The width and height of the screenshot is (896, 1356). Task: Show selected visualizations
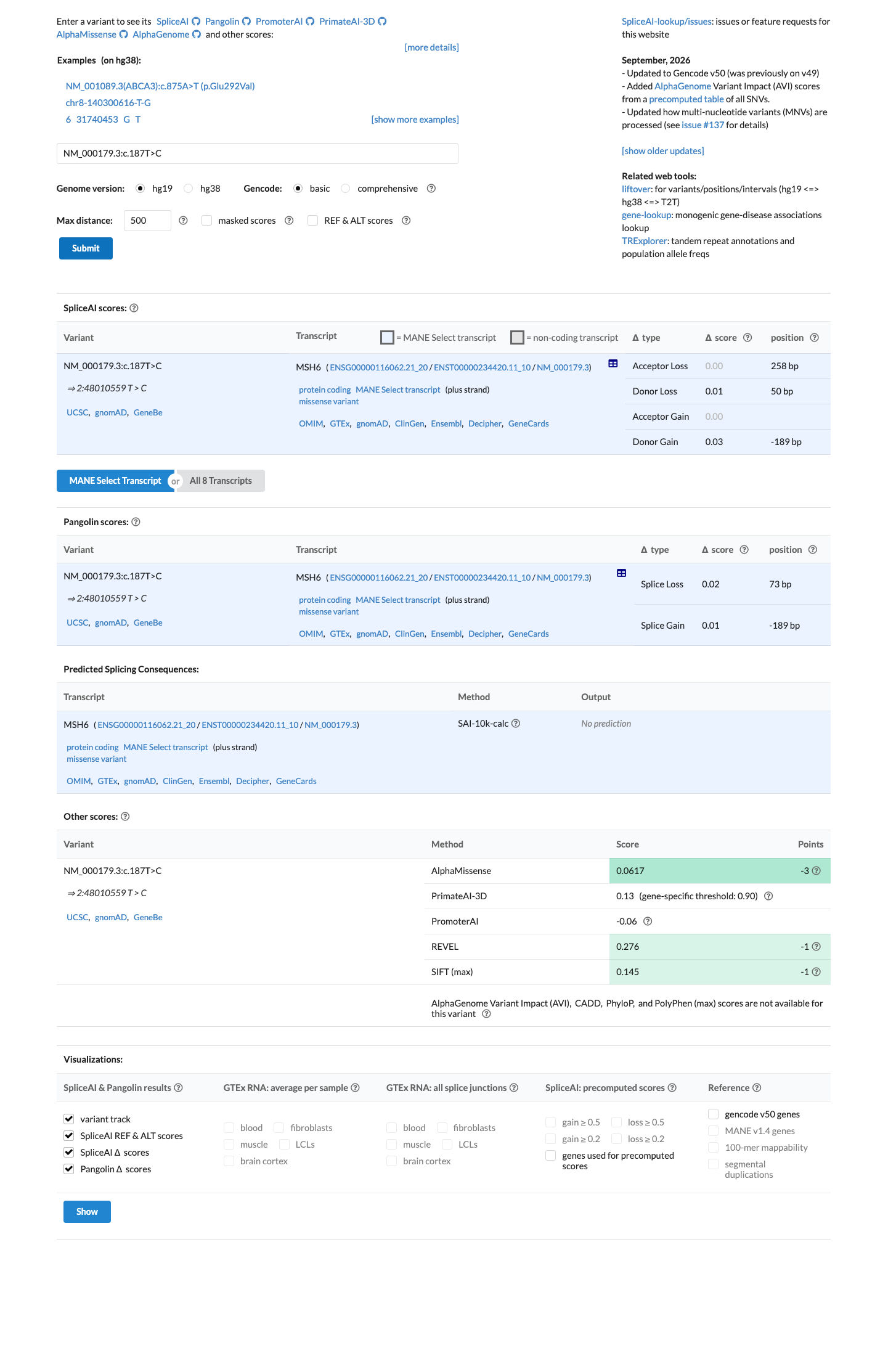pos(87,1212)
